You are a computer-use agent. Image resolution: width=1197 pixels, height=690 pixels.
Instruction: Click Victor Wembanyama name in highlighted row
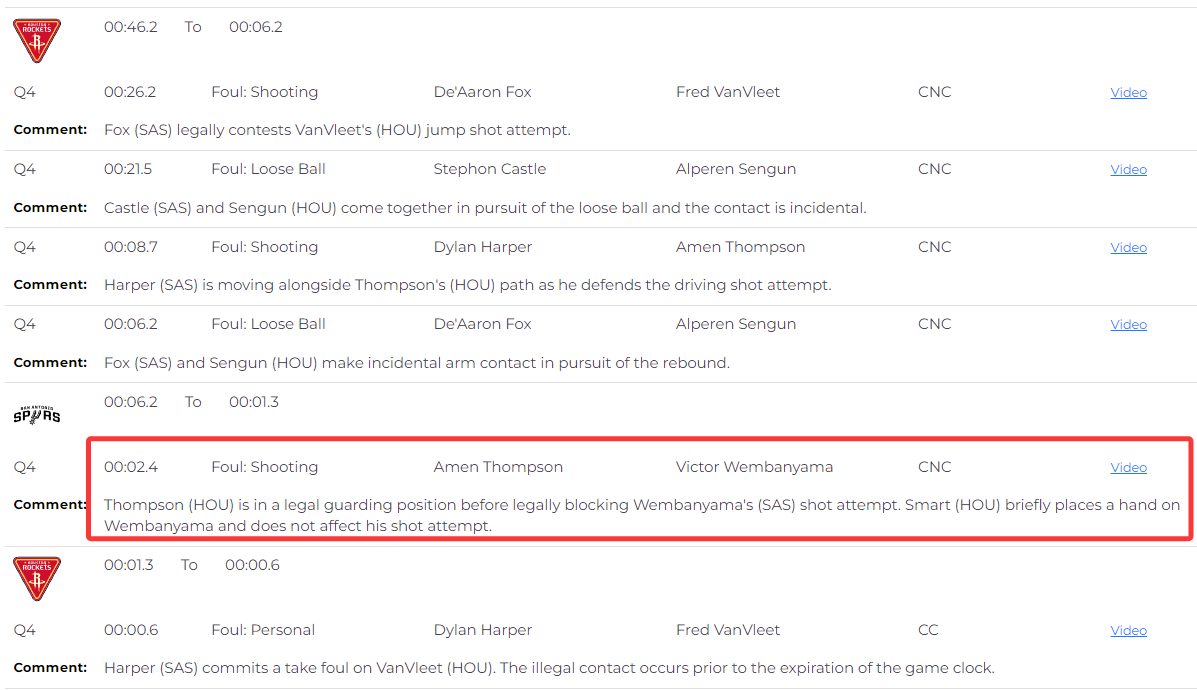754,466
